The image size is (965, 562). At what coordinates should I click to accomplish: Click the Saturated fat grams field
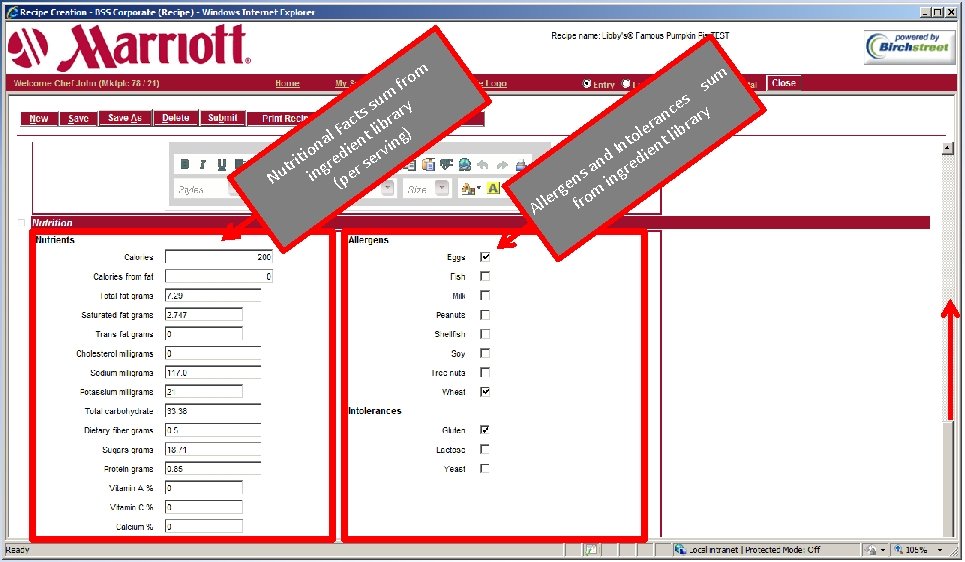(204, 315)
